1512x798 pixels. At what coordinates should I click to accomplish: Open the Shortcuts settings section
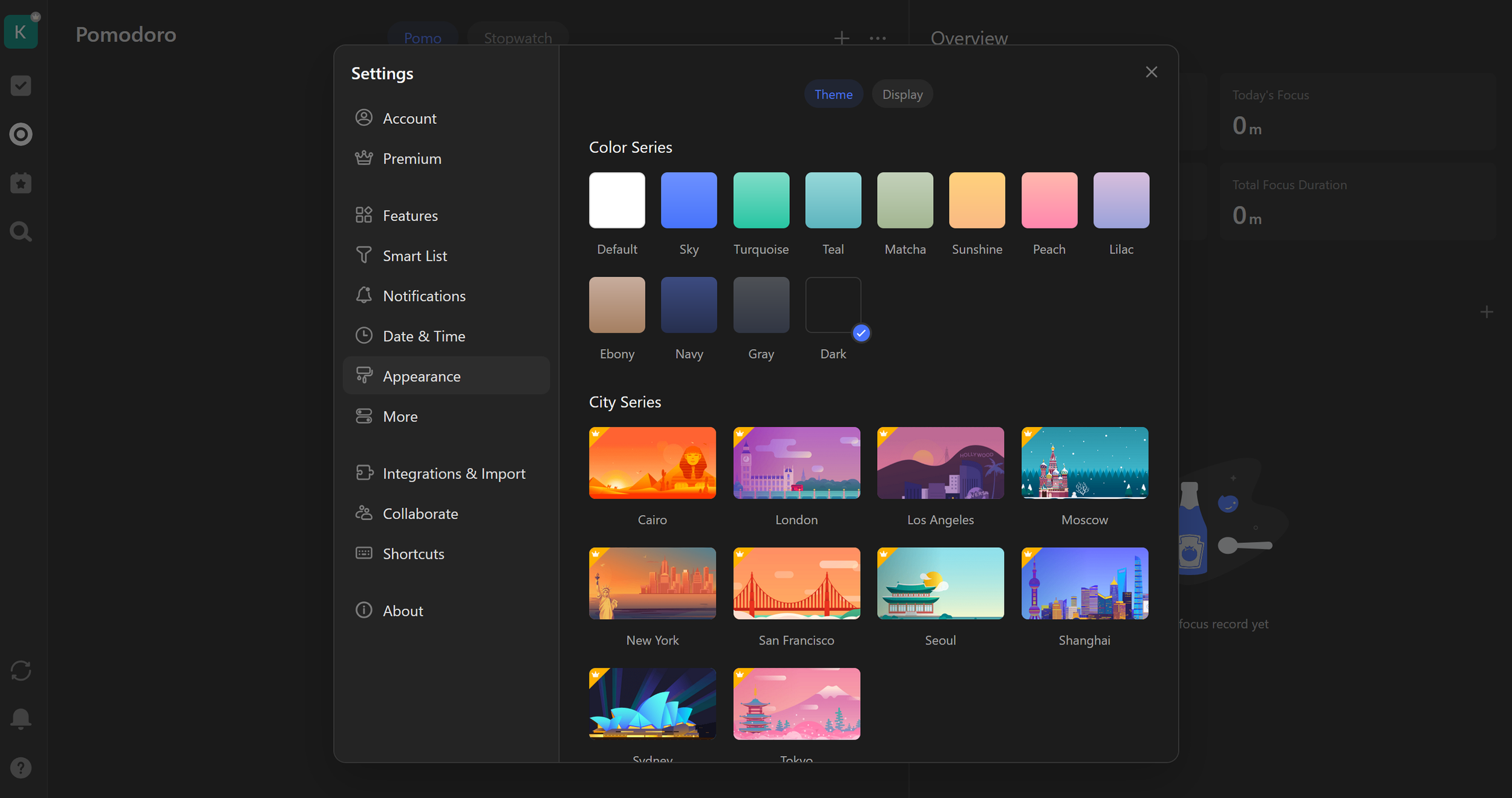click(413, 554)
